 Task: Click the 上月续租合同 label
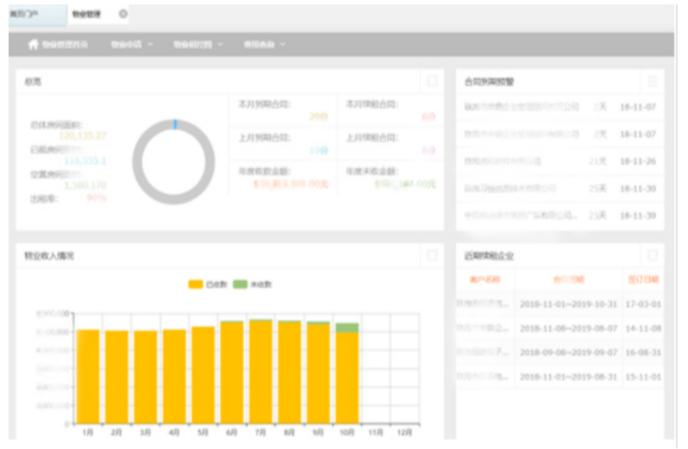[372, 138]
